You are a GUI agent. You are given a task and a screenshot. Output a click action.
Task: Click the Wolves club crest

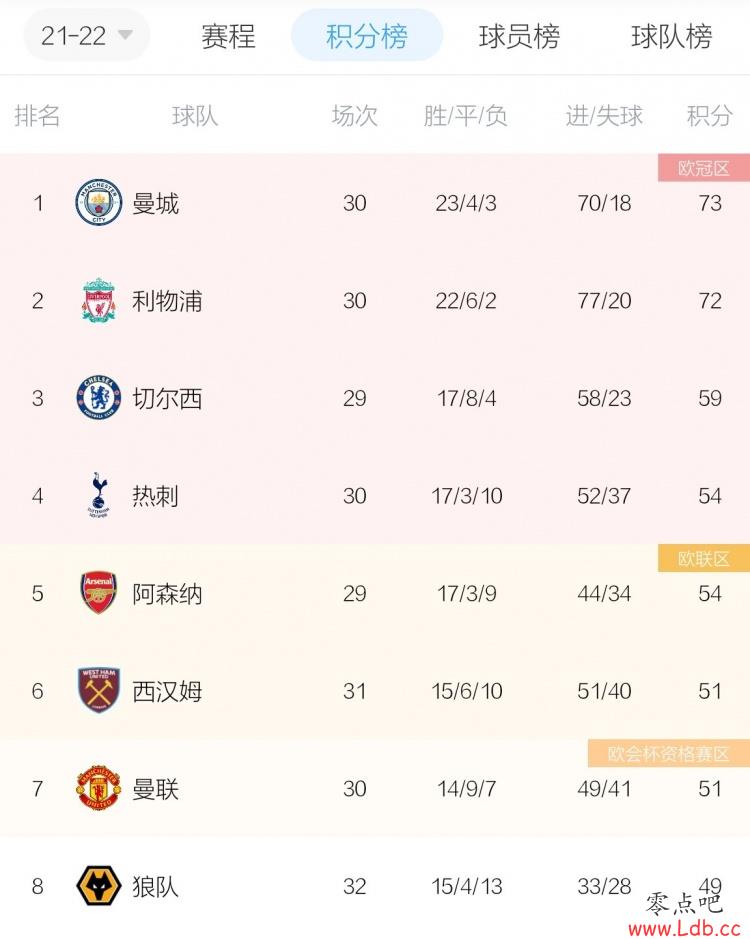tap(99, 886)
